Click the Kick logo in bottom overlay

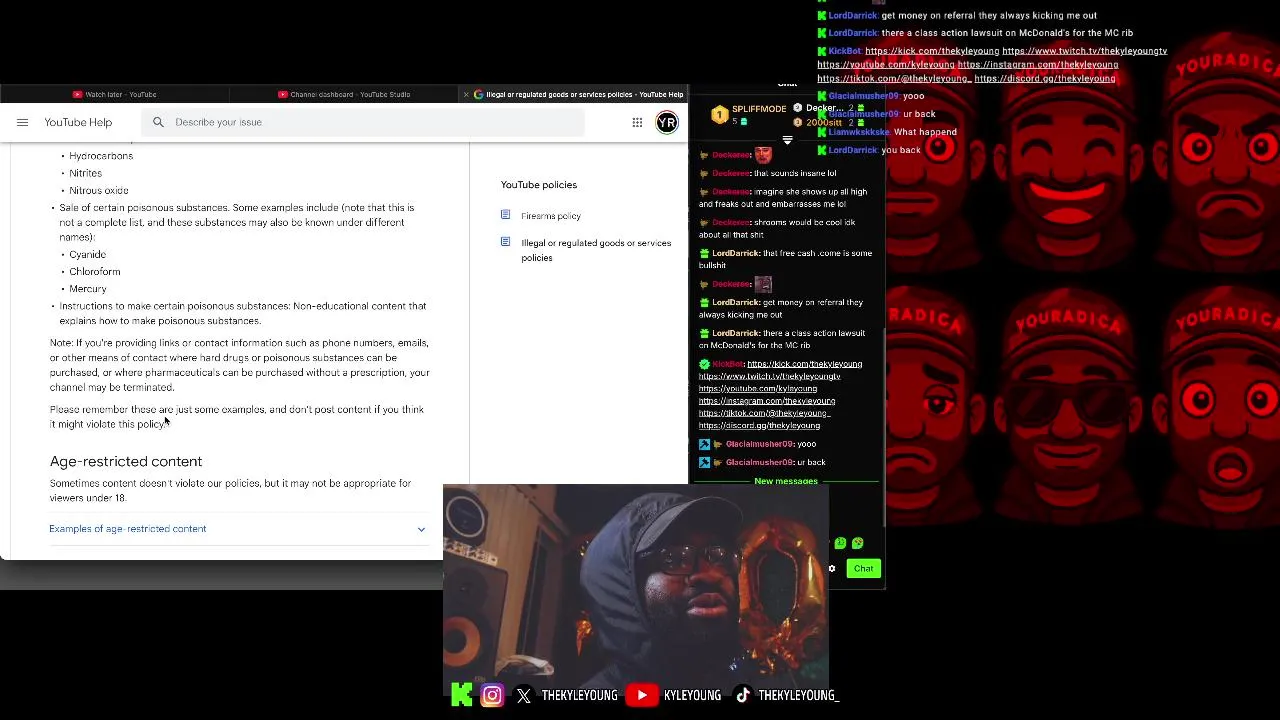click(462, 695)
